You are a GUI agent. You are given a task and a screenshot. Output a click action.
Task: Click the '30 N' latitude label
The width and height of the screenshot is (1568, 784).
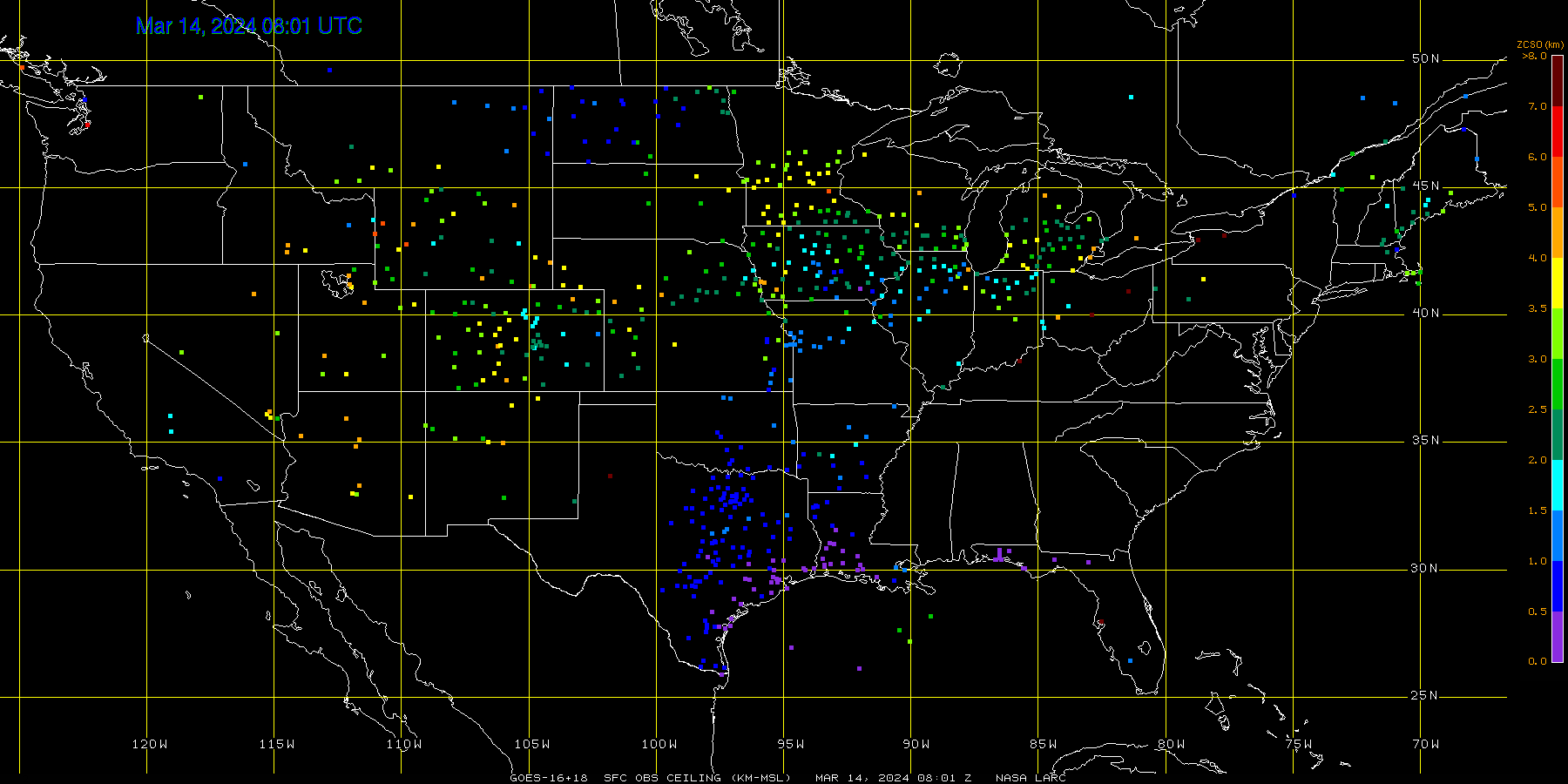1425,568
